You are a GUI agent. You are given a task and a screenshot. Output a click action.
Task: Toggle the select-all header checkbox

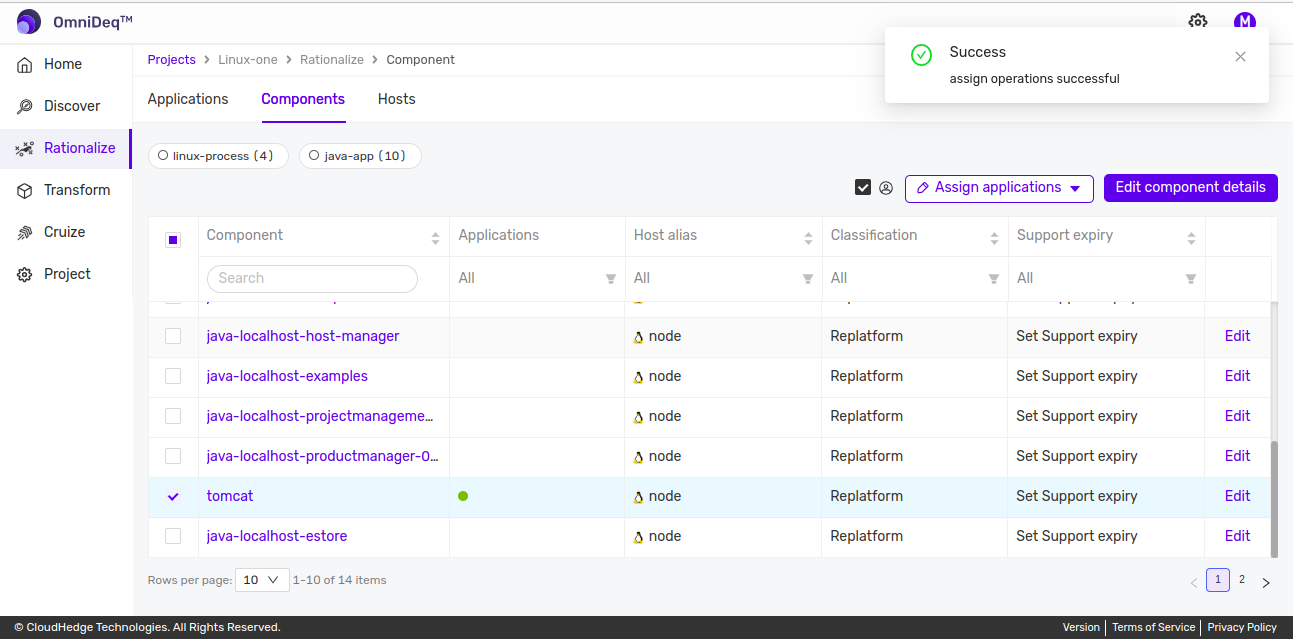pyautogui.click(x=173, y=240)
